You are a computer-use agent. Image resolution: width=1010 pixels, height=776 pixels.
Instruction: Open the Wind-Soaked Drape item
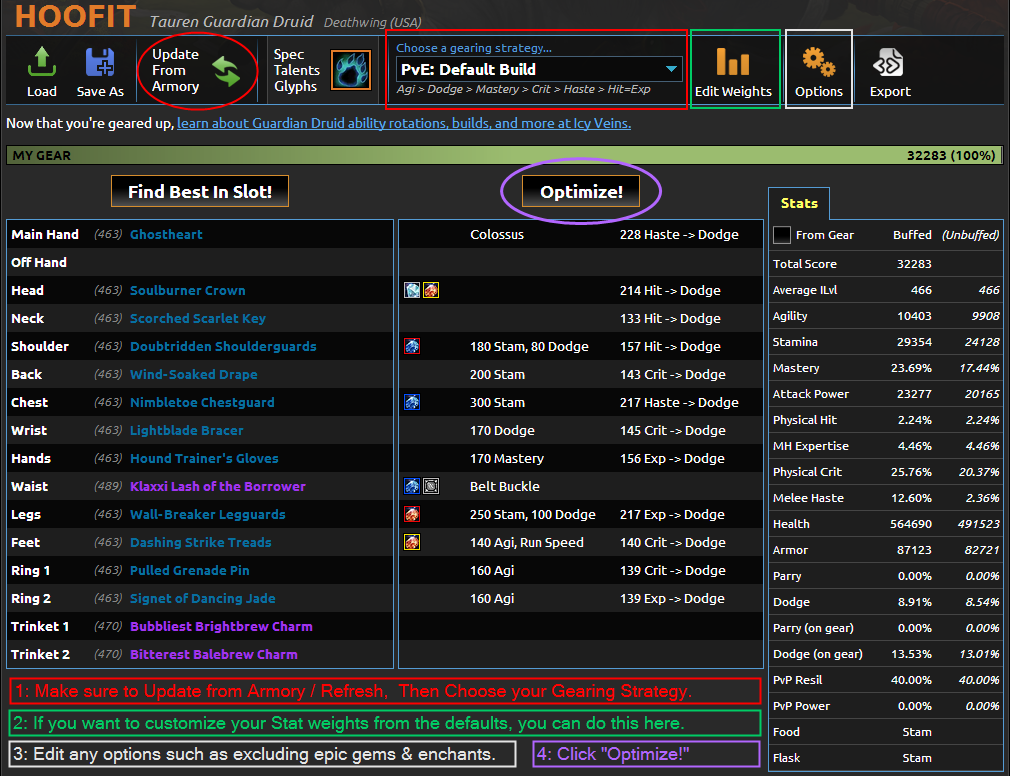tap(194, 374)
